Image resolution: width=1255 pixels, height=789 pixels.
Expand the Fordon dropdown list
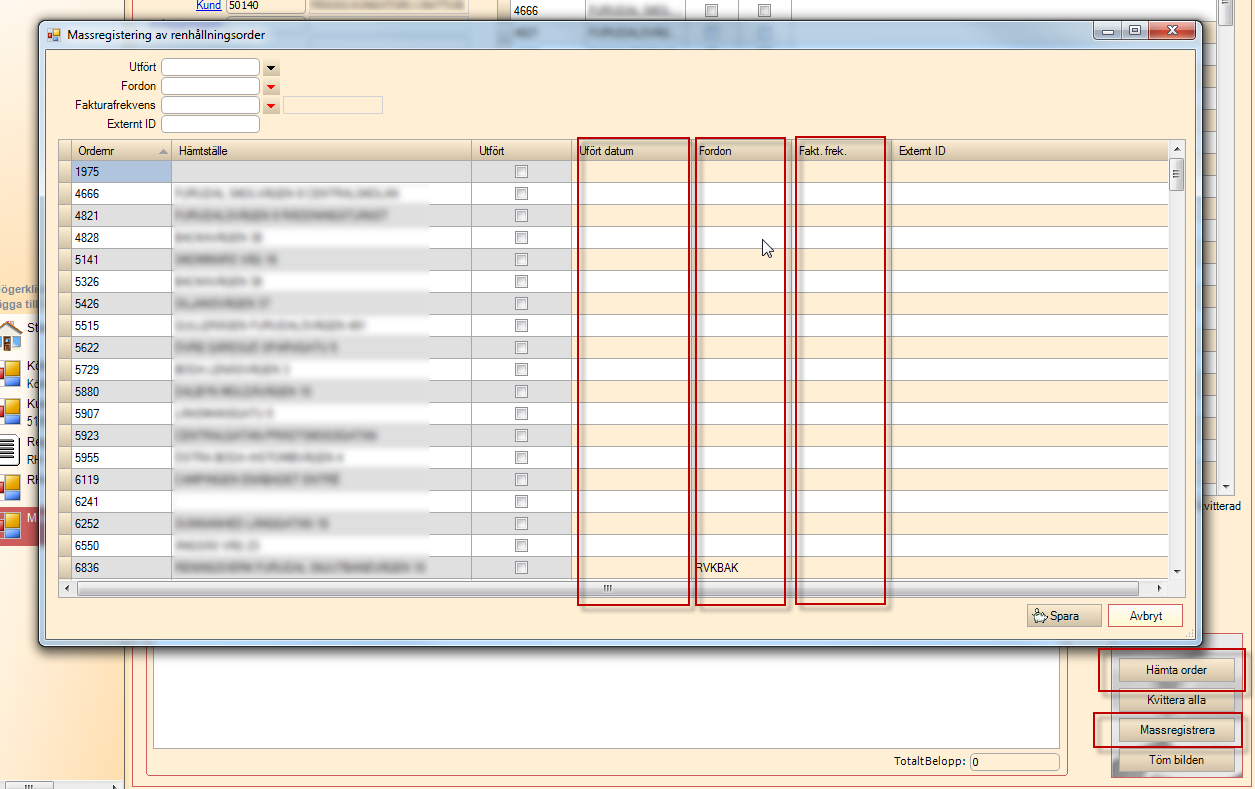pyautogui.click(x=271, y=87)
